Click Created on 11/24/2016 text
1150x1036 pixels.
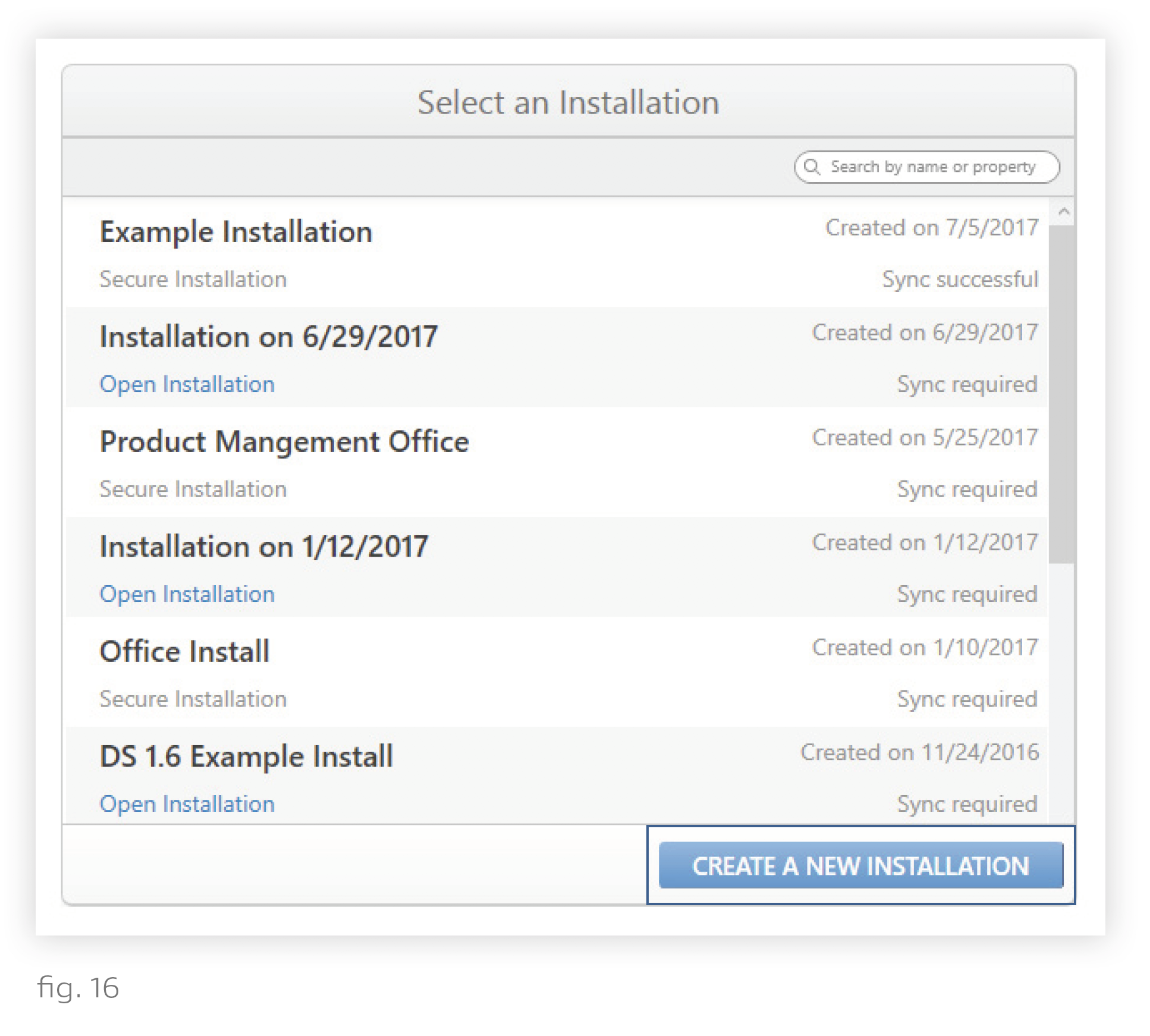click(920, 752)
